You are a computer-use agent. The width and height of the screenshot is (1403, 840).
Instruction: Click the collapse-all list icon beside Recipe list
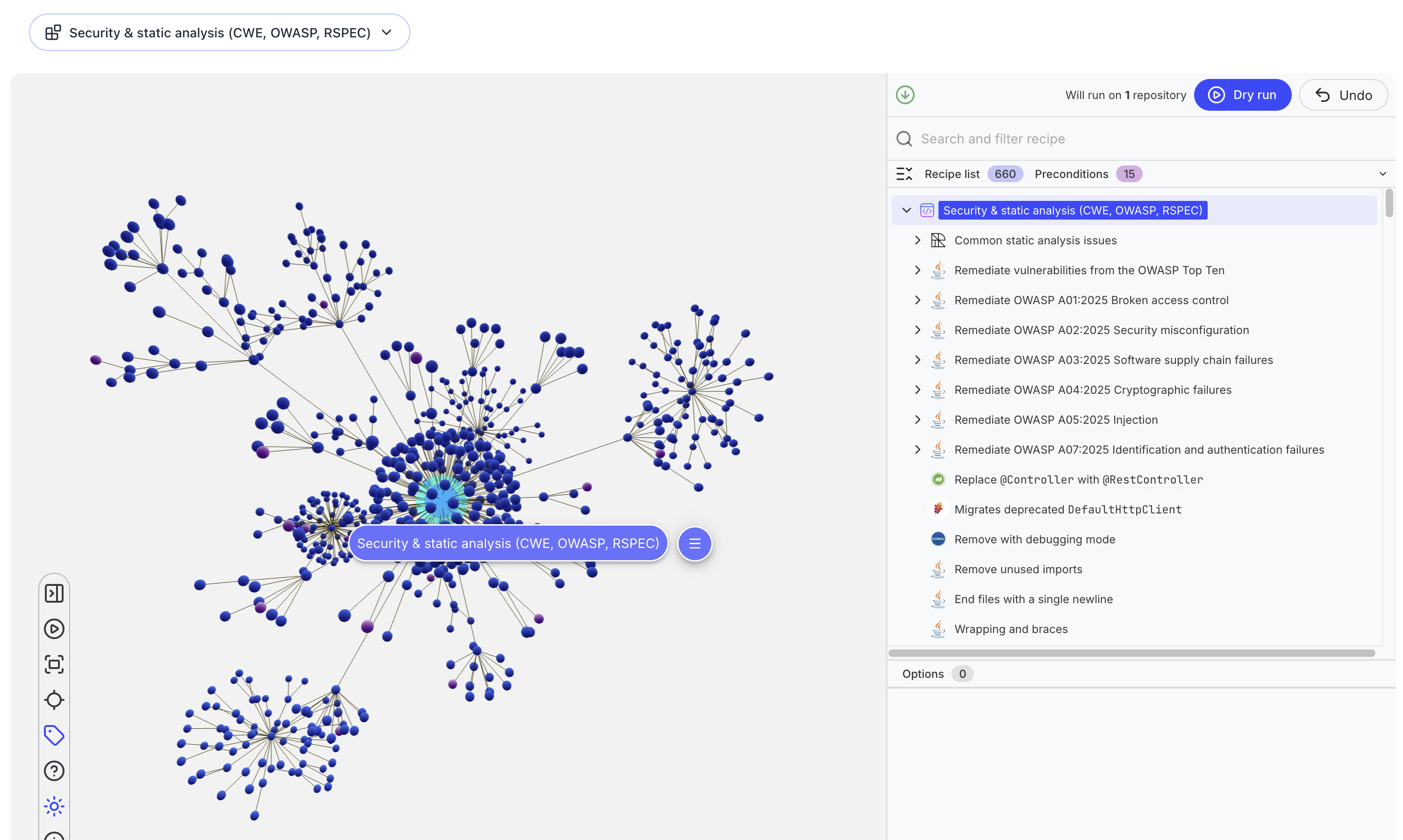pyautogui.click(x=904, y=174)
